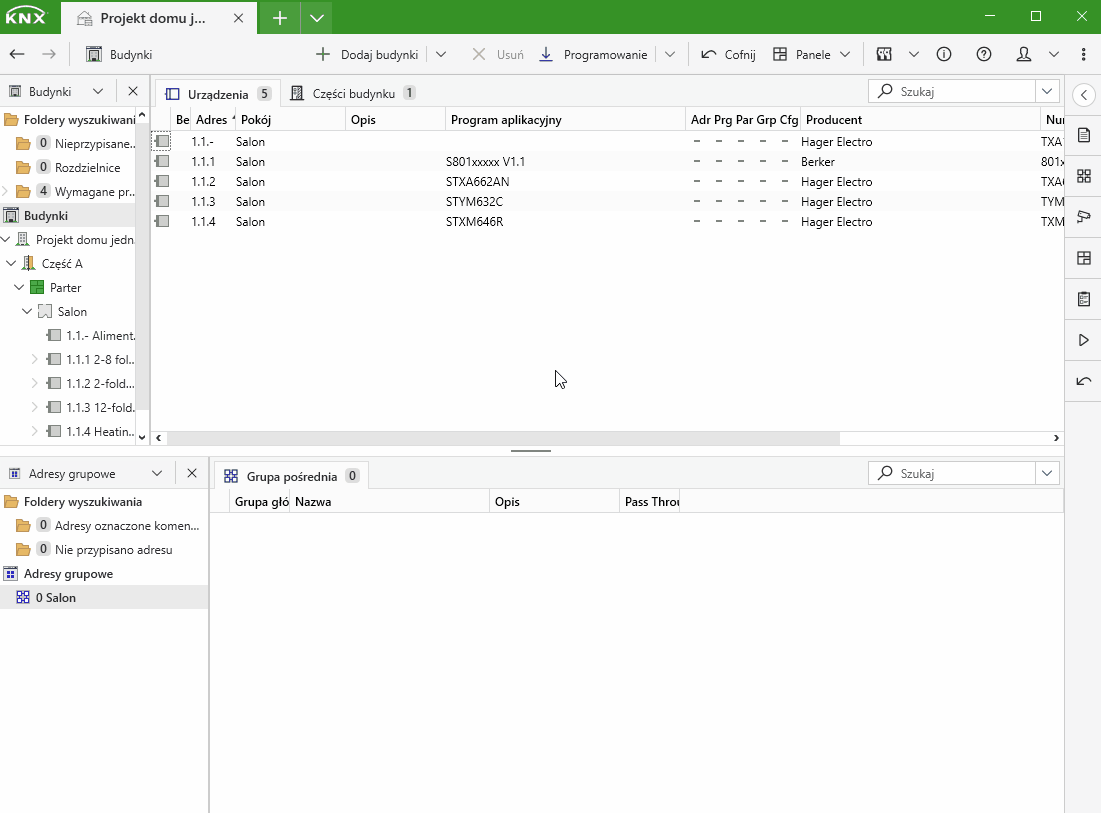Open the properties document icon in right sidebar
The width and height of the screenshot is (1101, 813).
1083,135
